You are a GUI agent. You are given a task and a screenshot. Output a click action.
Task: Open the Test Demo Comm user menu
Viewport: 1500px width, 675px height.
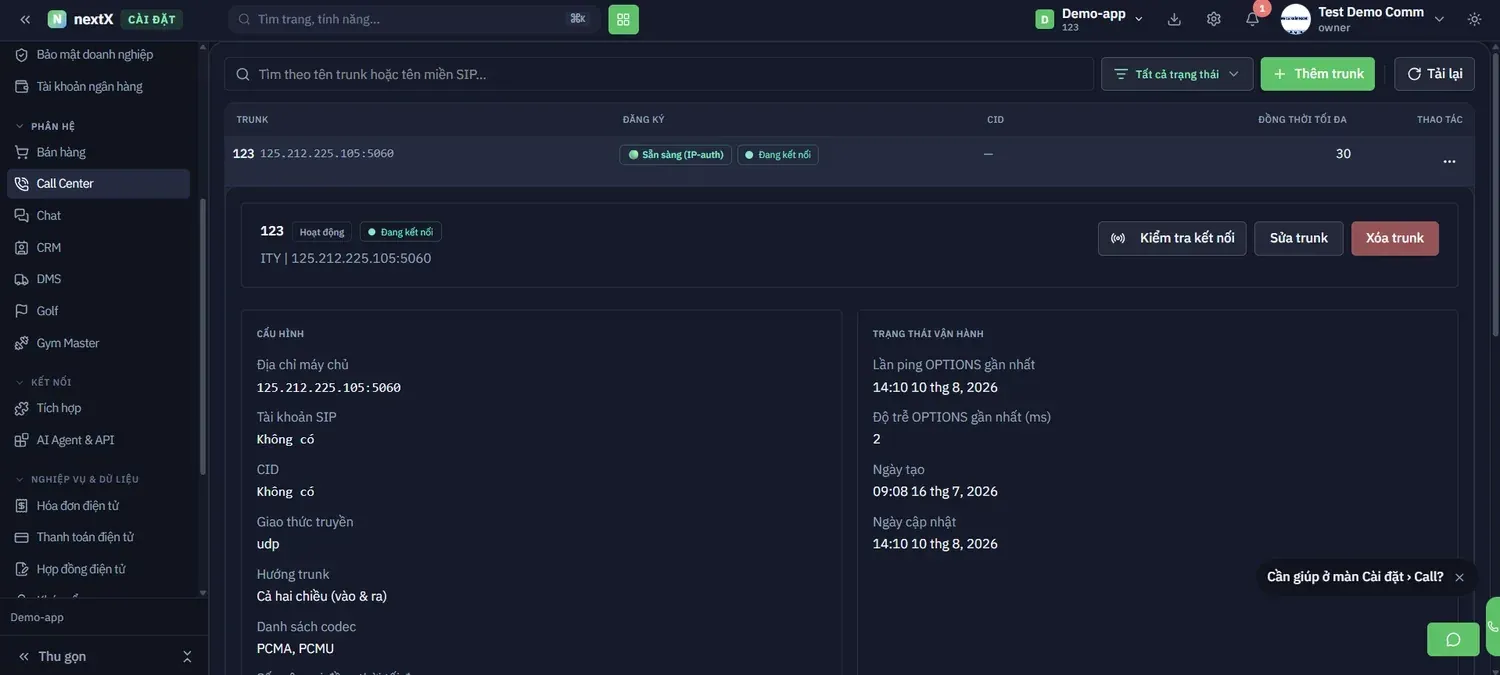tap(1363, 19)
